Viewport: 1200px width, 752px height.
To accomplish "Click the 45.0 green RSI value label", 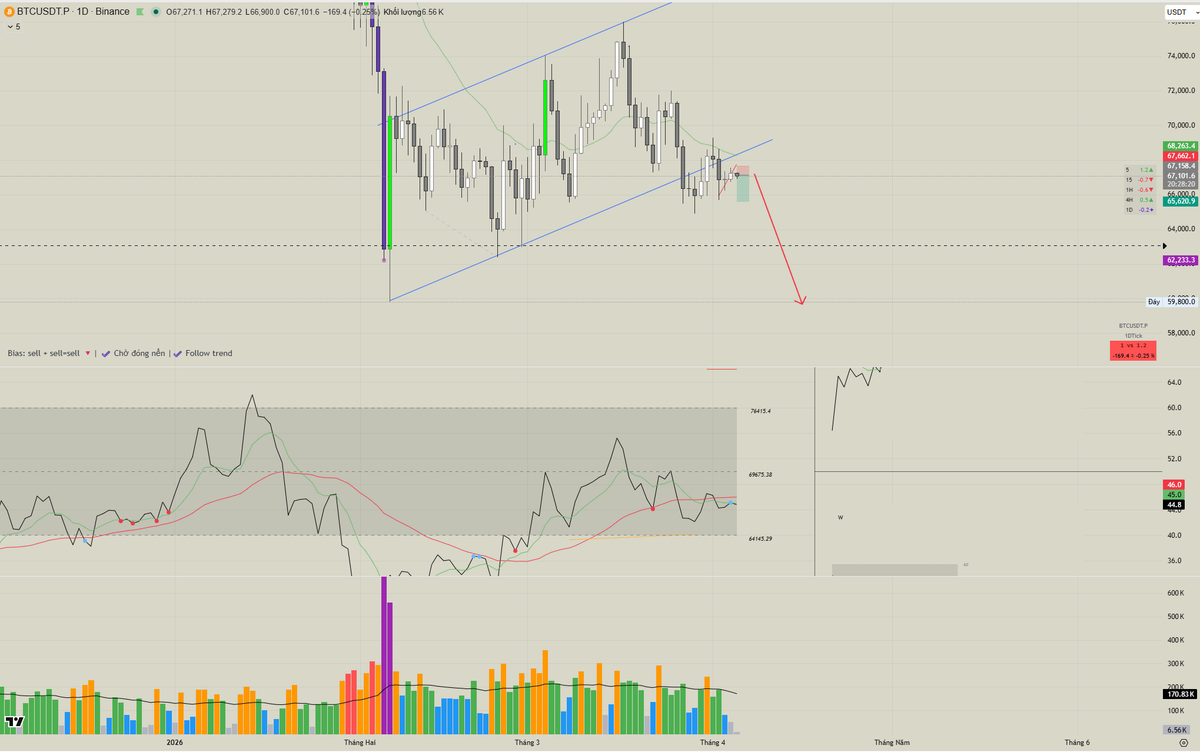I will (1174, 495).
